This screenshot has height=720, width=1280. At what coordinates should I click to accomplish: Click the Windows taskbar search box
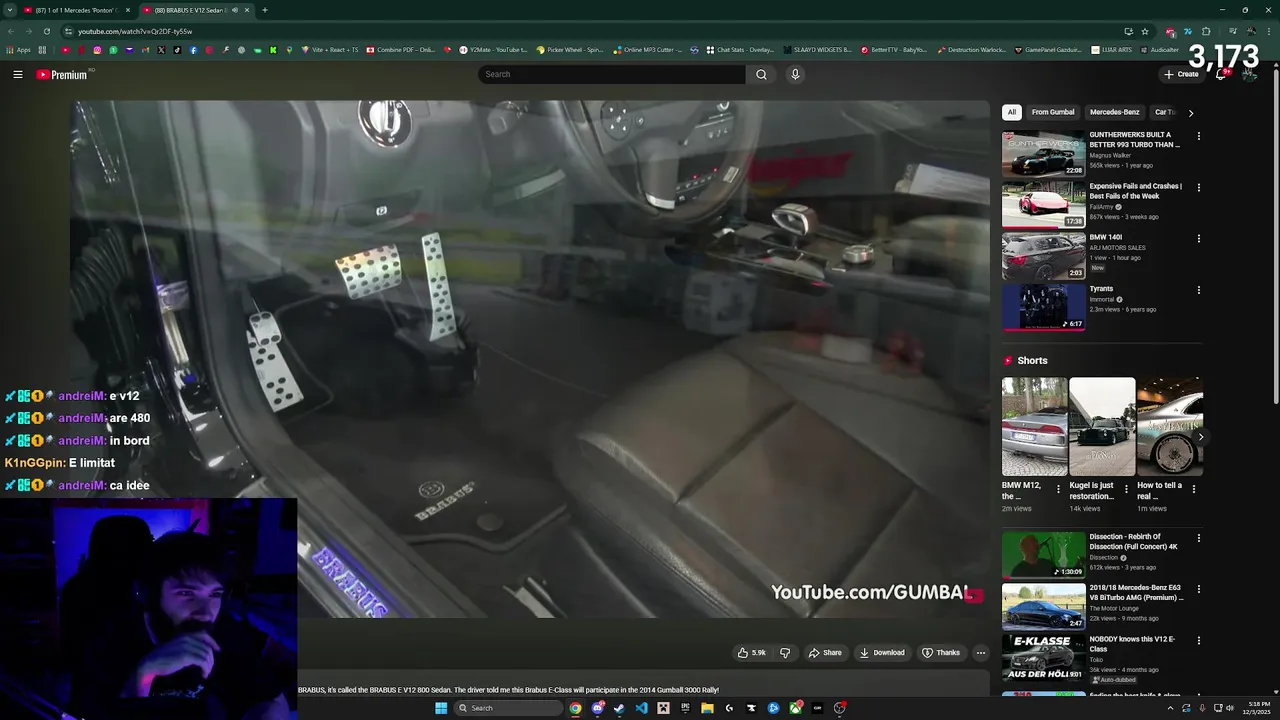point(508,708)
